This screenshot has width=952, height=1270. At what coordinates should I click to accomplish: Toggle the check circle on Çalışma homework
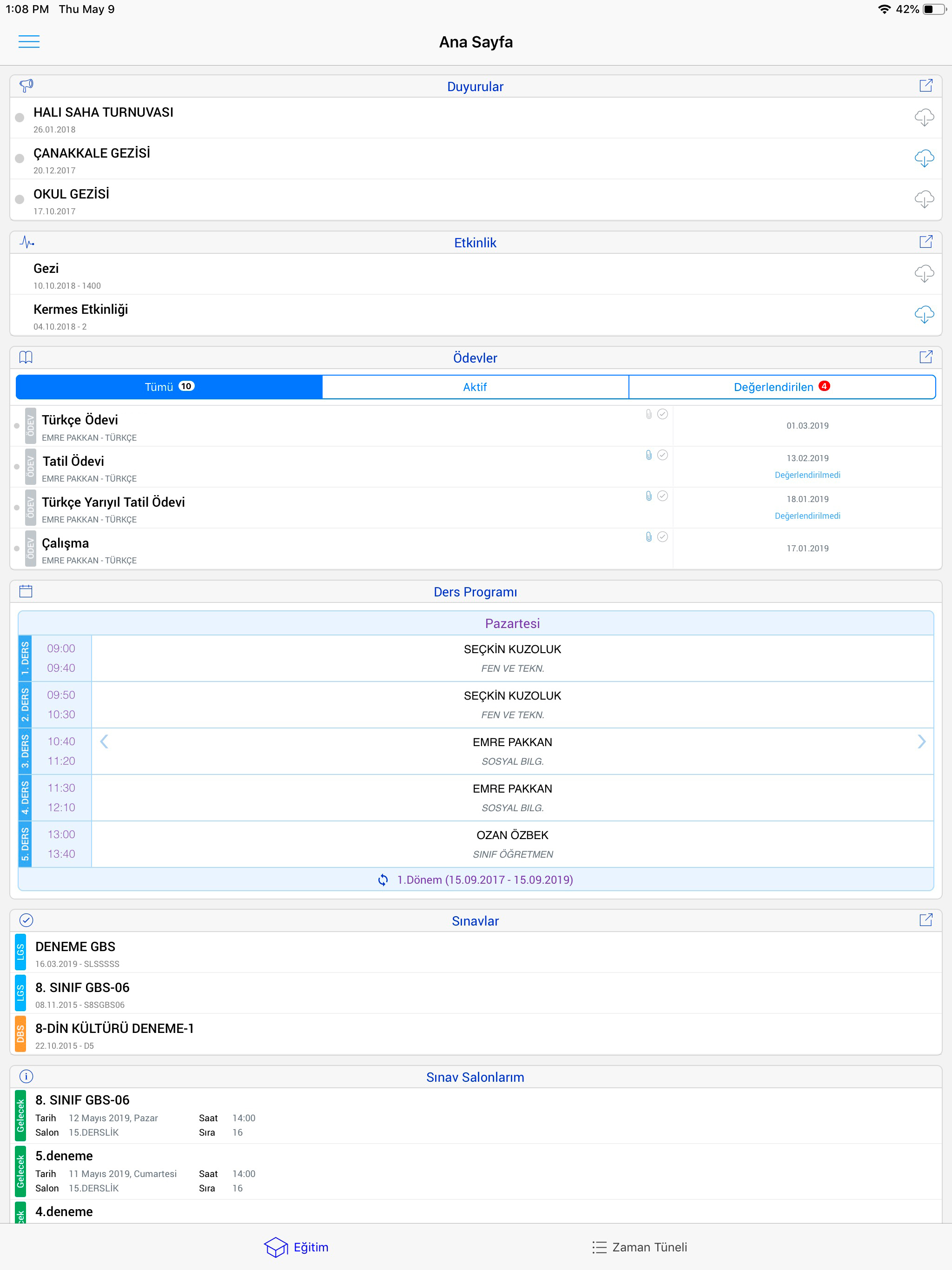tap(662, 537)
